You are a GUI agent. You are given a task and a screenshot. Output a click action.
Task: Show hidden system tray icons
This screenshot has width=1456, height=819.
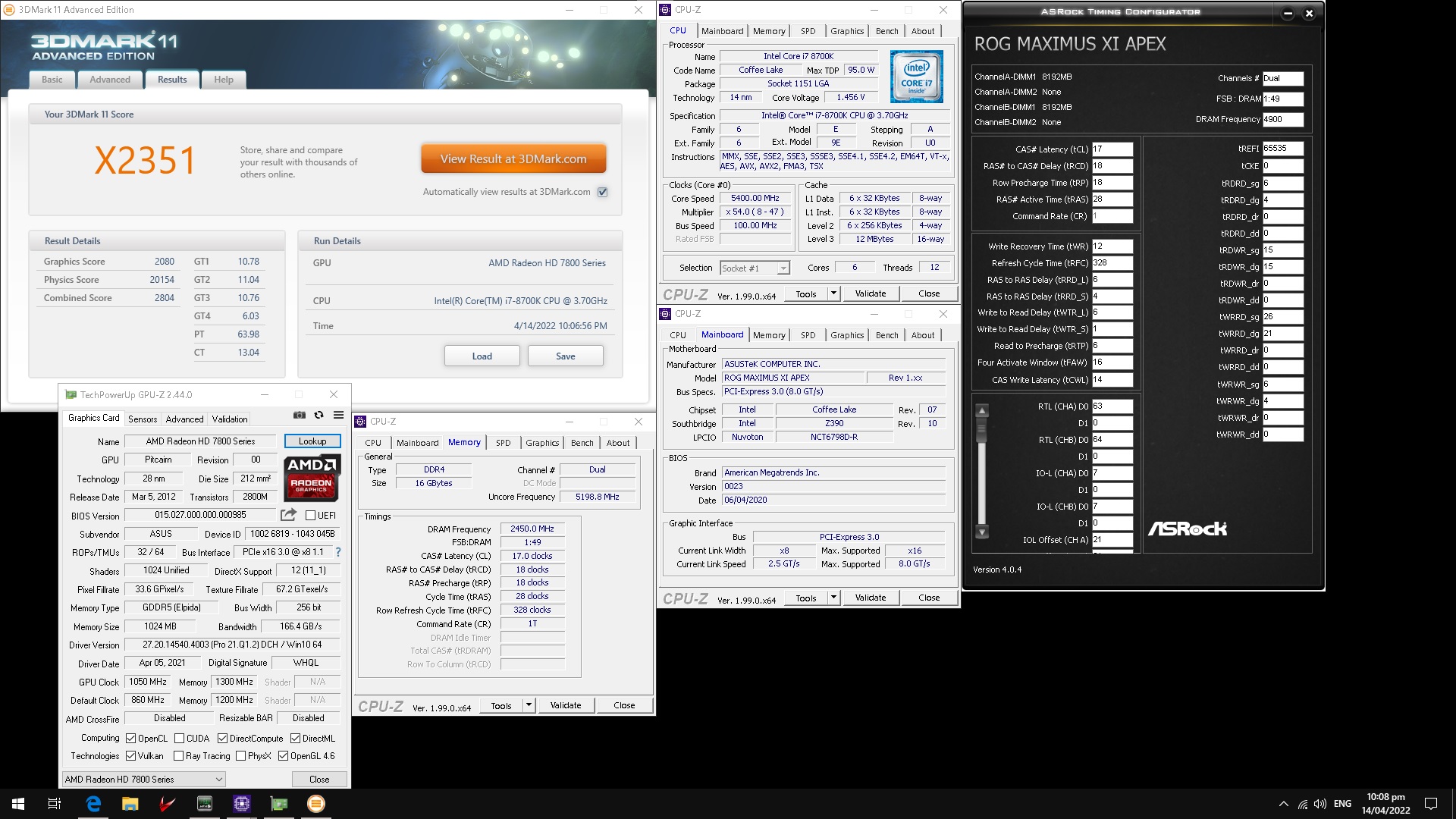pyautogui.click(x=1283, y=804)
